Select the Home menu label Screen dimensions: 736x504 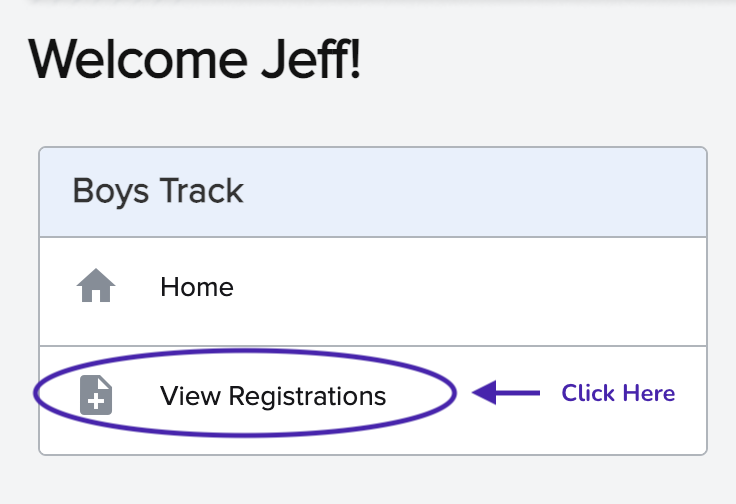(x=197, y=288)
